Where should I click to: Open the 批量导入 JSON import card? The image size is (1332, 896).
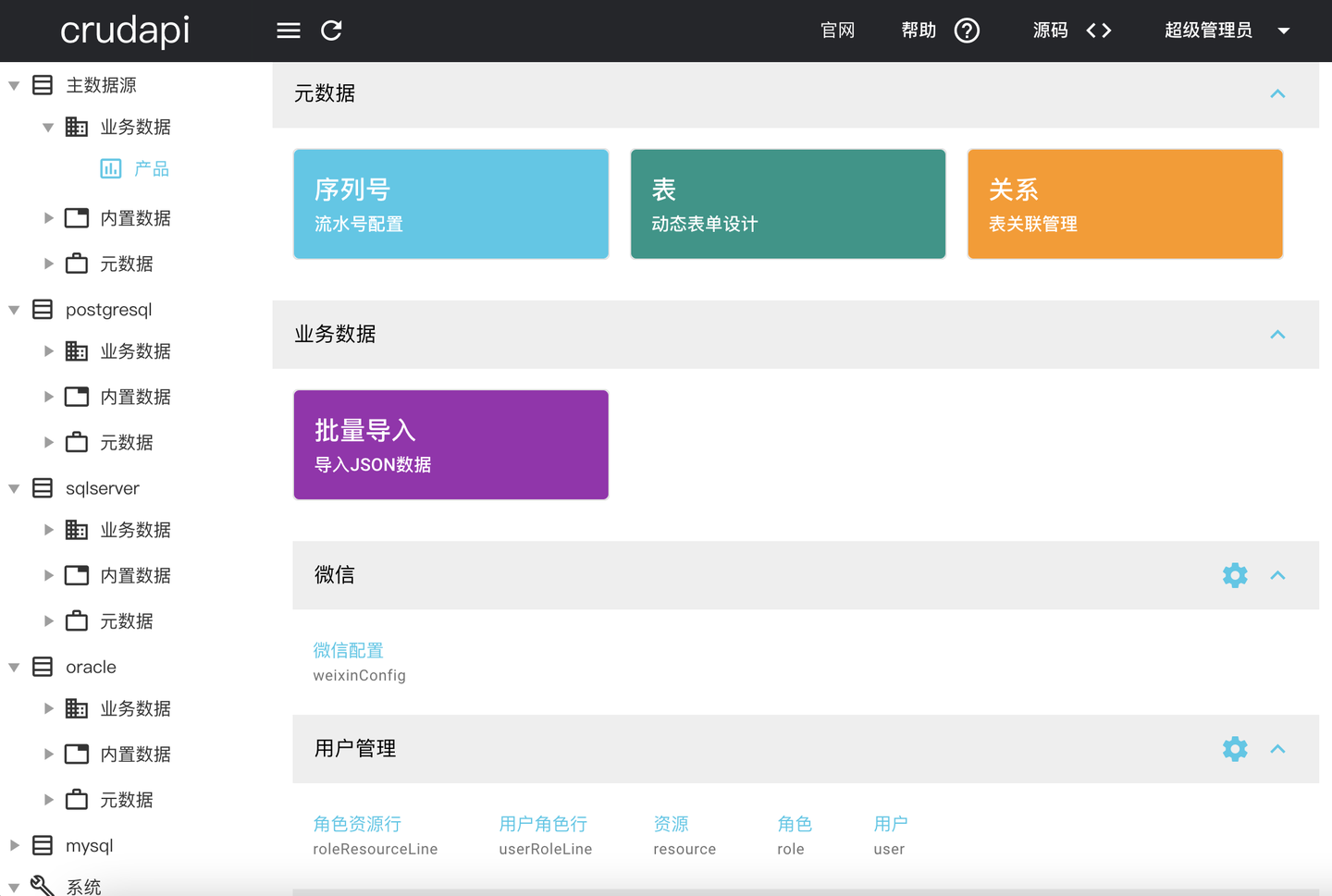[x=451, y=445]
